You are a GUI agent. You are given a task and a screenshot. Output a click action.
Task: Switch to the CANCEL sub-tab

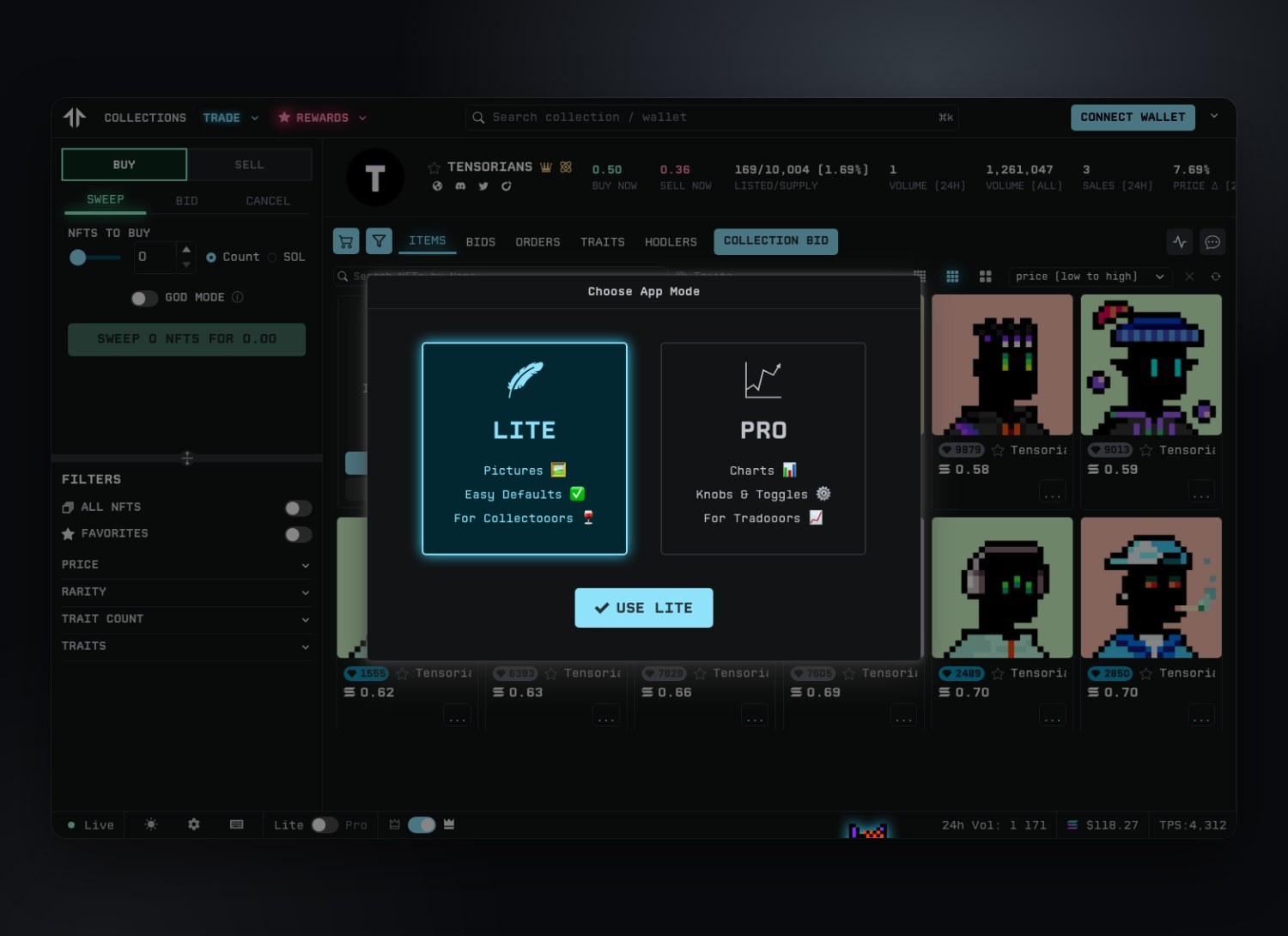268,201
